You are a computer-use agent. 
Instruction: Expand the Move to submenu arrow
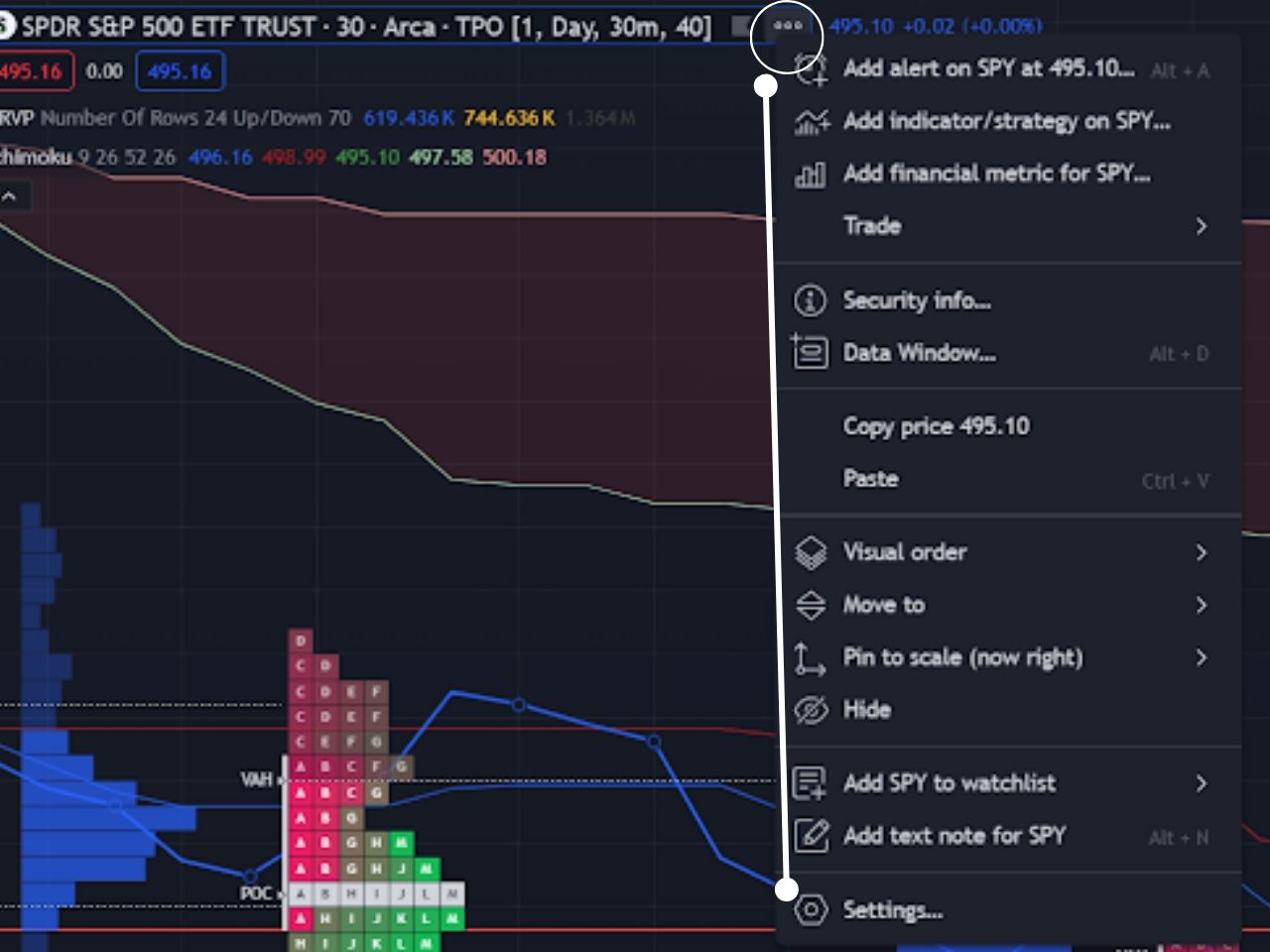pos(1202,605)
